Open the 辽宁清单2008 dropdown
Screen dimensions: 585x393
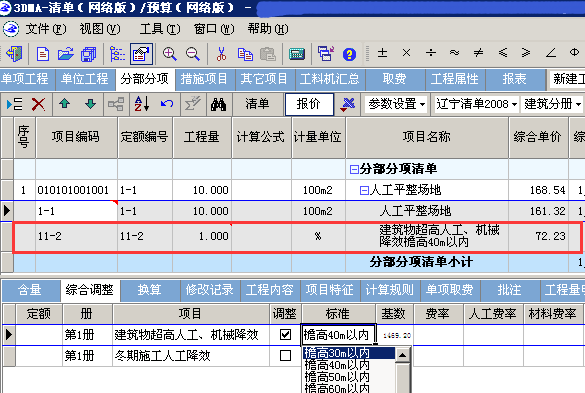coord(476,104)
